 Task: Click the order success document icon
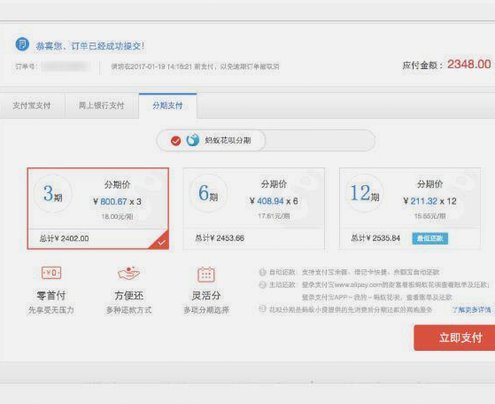(22, 44)
